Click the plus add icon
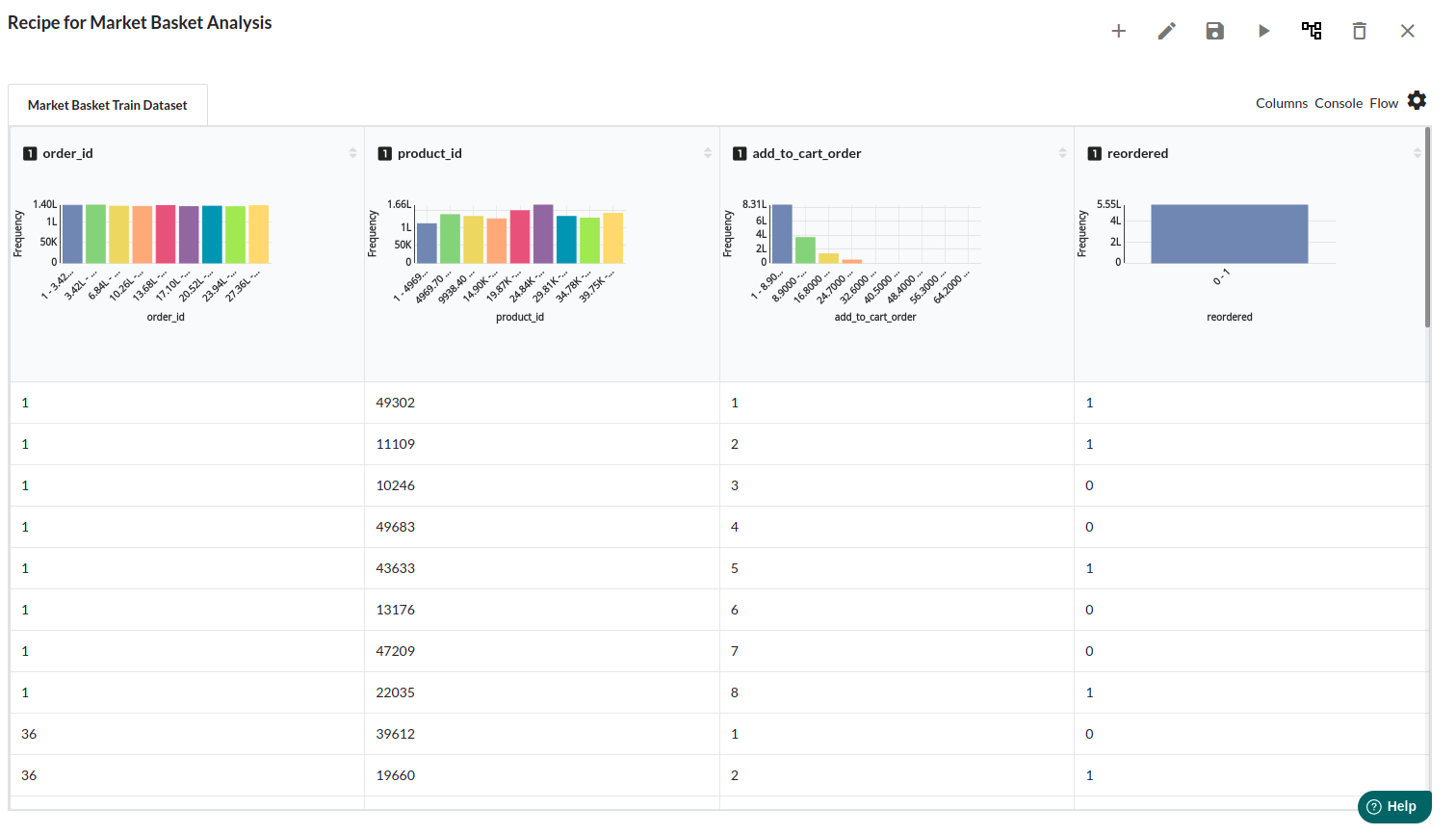 click(1118, 31)
